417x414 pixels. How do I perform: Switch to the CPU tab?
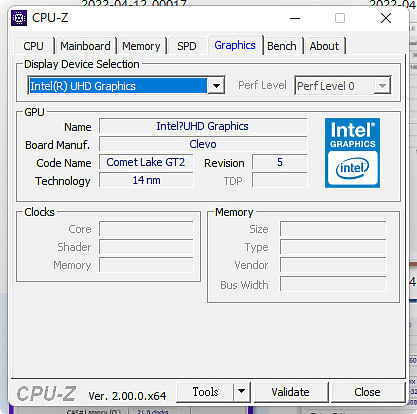pos(33,46)
